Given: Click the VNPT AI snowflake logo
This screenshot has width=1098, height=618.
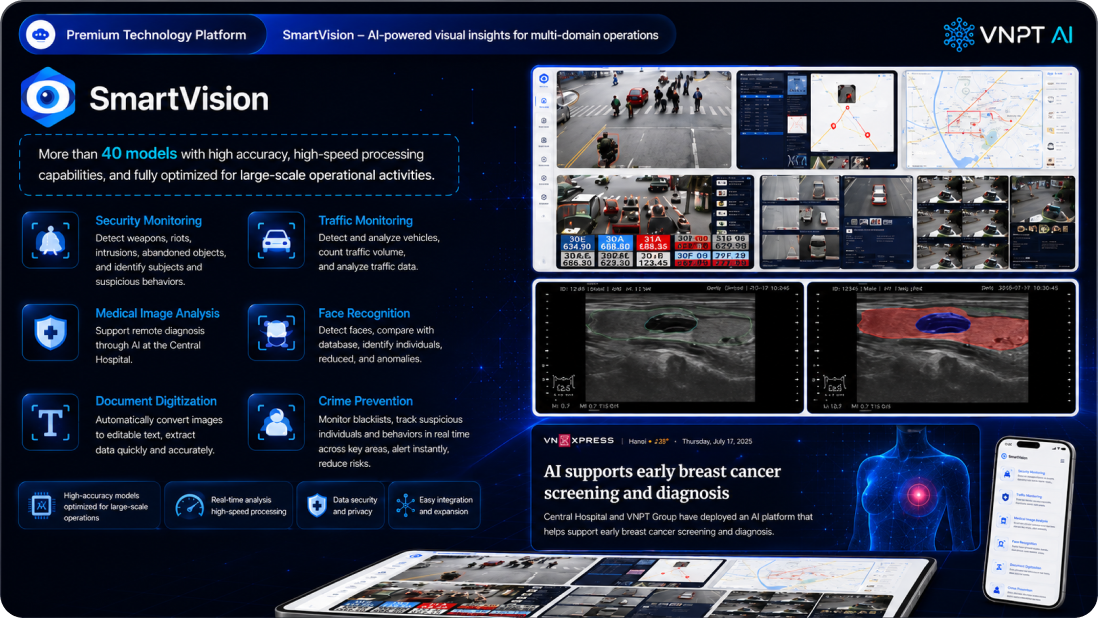Looking at the screenshot, I should (959, 34).
